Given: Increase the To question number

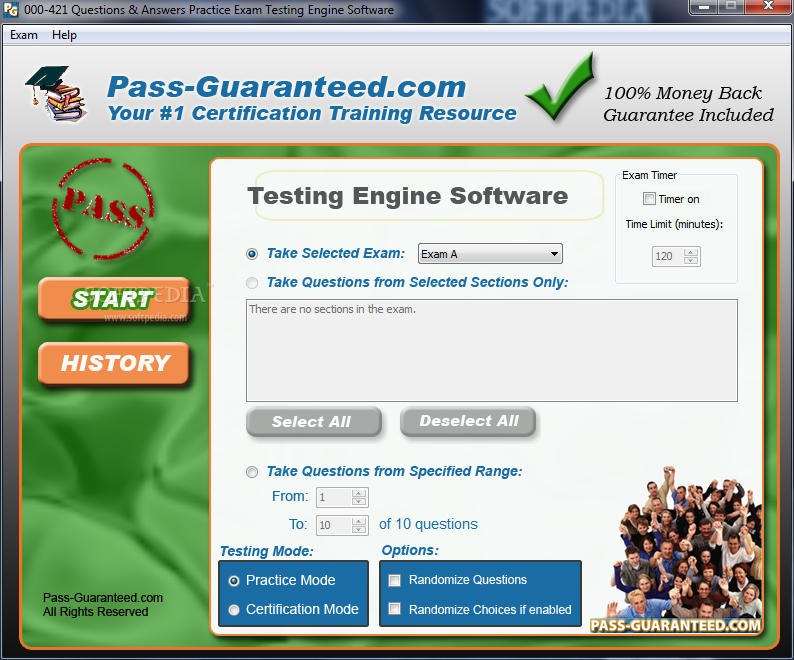Looking at the screenshot, I should [x=359, y=521].
